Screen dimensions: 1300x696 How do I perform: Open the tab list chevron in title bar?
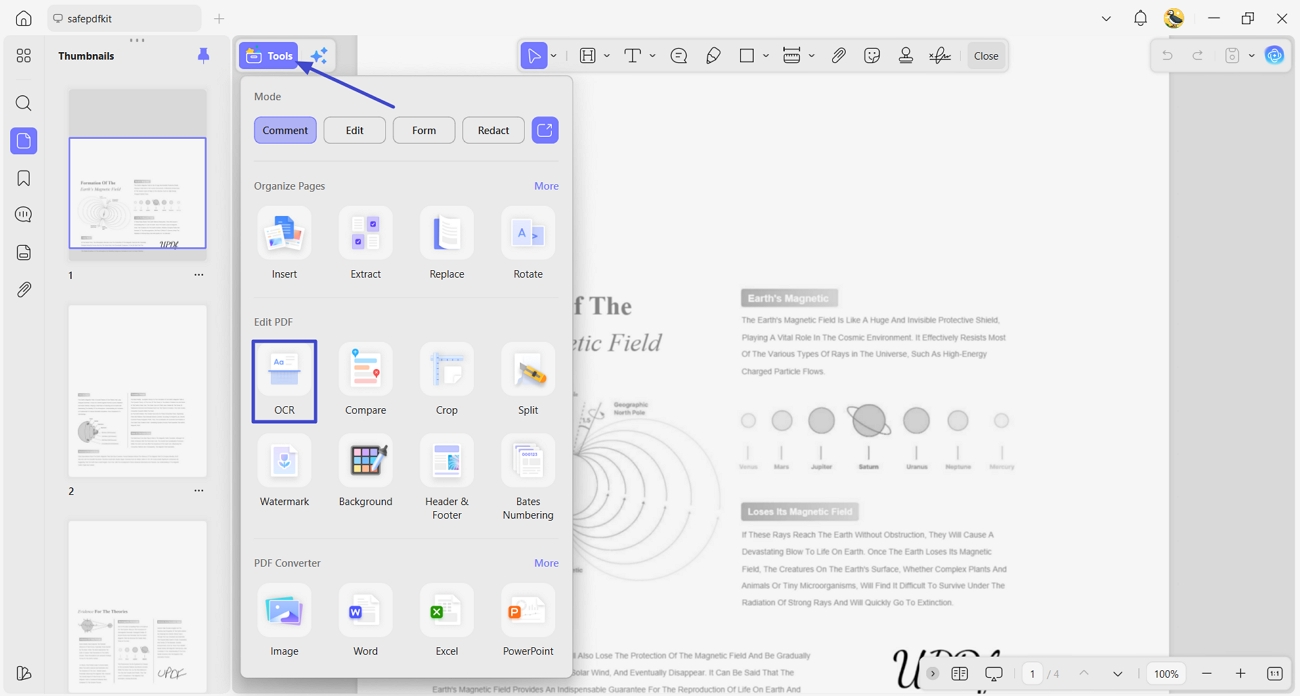1106,18
